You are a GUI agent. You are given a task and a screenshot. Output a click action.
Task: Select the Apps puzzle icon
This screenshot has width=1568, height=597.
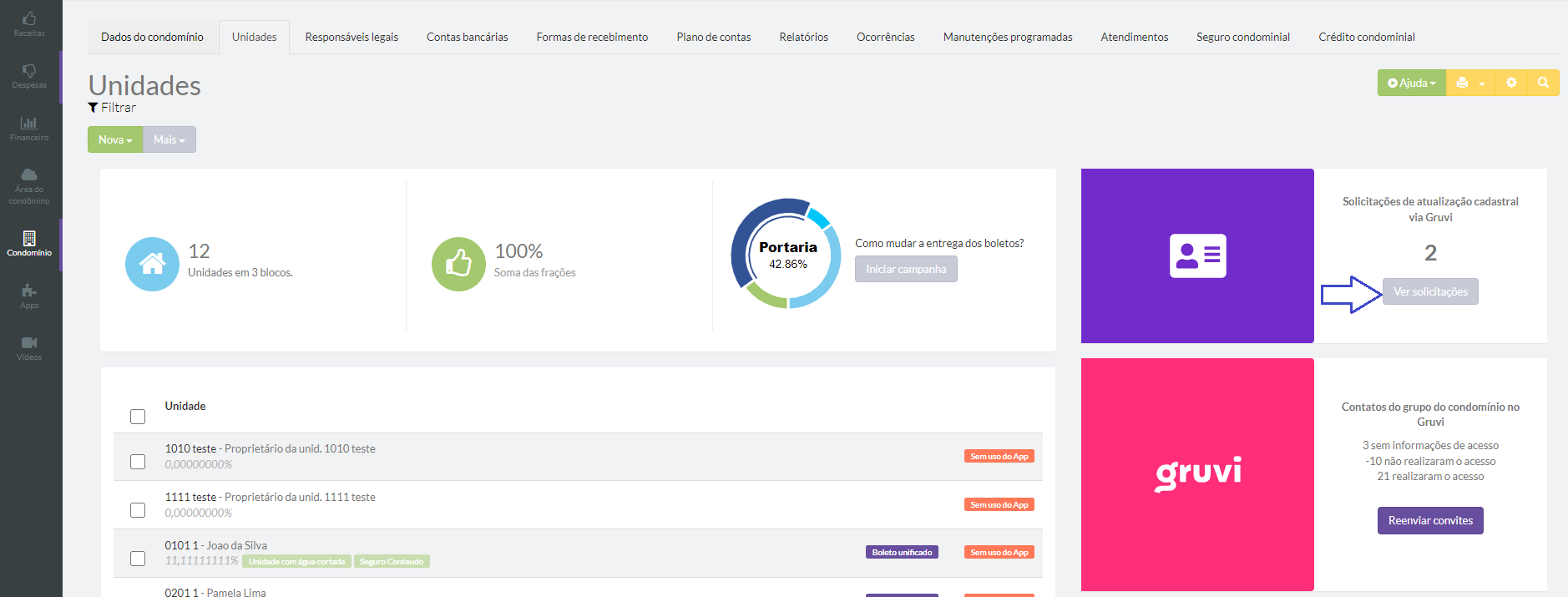[29, 296]
